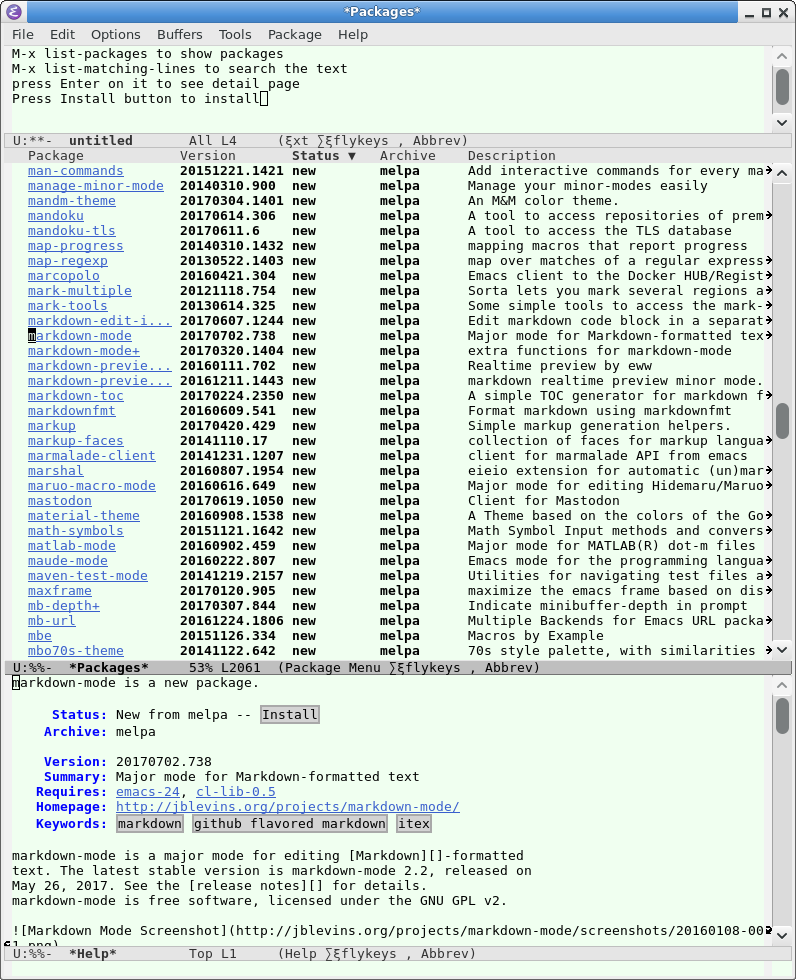Open the man-commands package link
Screen dimensions: 796x980
[76, 171]
